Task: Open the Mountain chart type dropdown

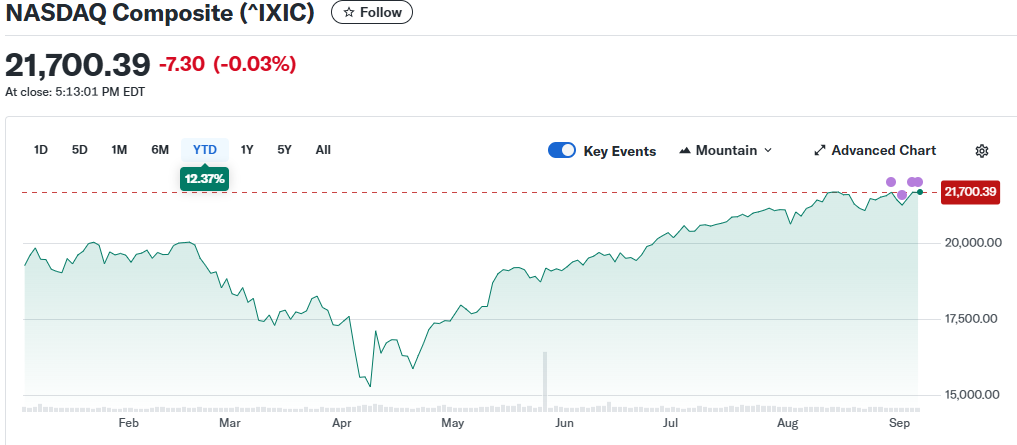Action: tap(726, 150)
